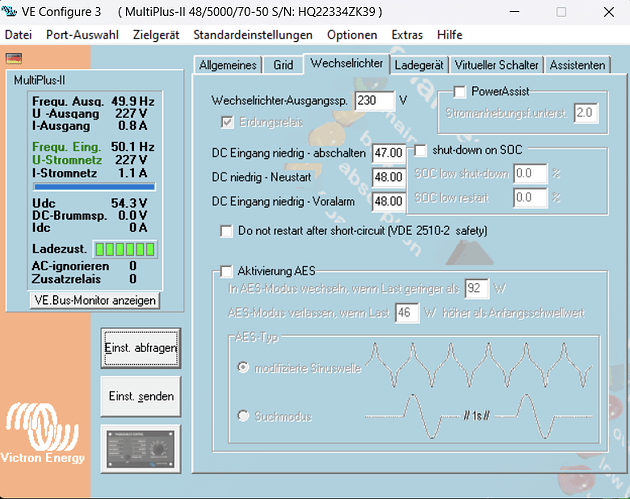
Task: Click the Wechselrichter-Ausgangssp. voltage field
Action: coord(375,100)
